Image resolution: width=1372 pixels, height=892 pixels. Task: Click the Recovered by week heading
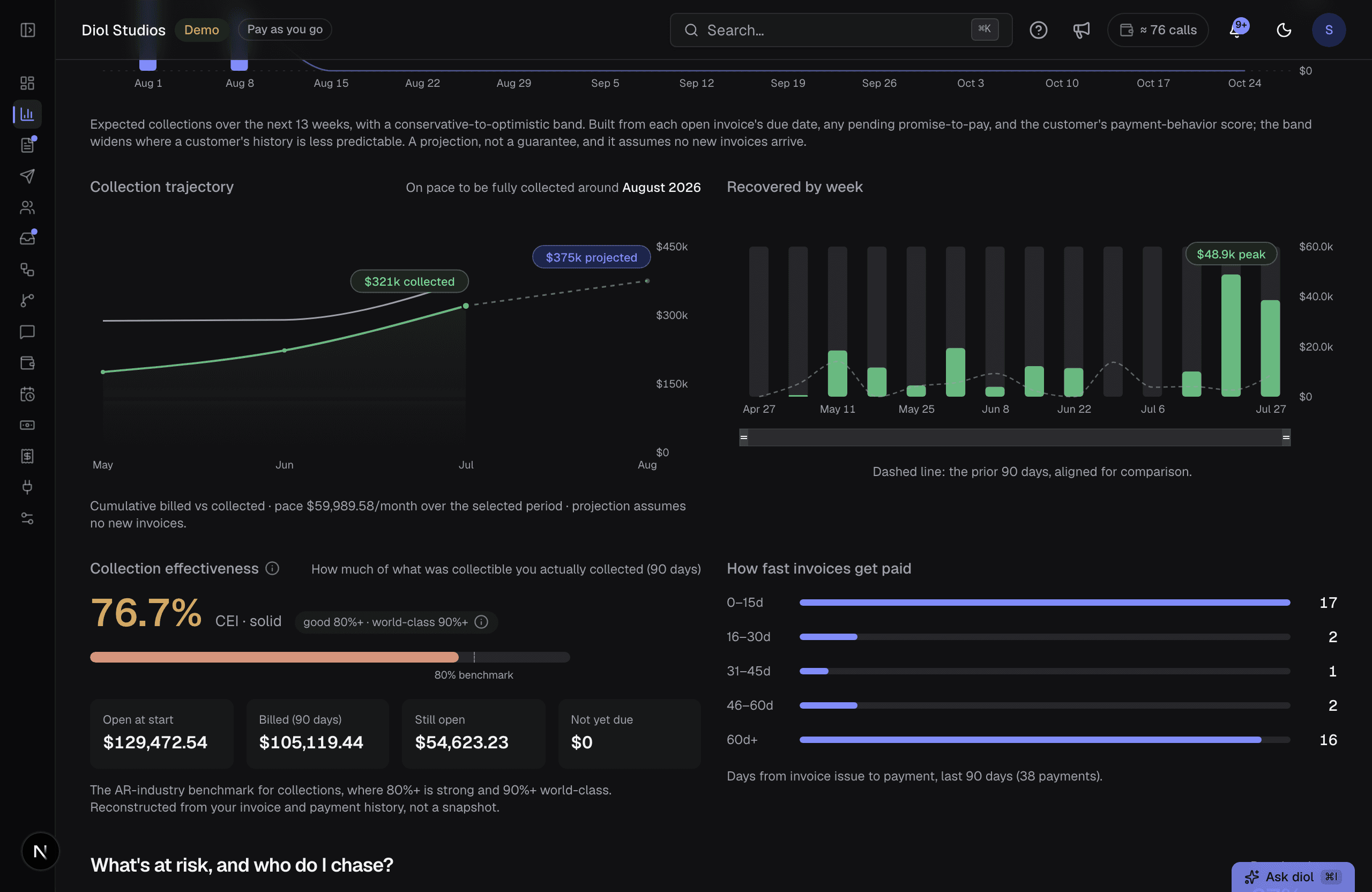[x=794, y=187]
